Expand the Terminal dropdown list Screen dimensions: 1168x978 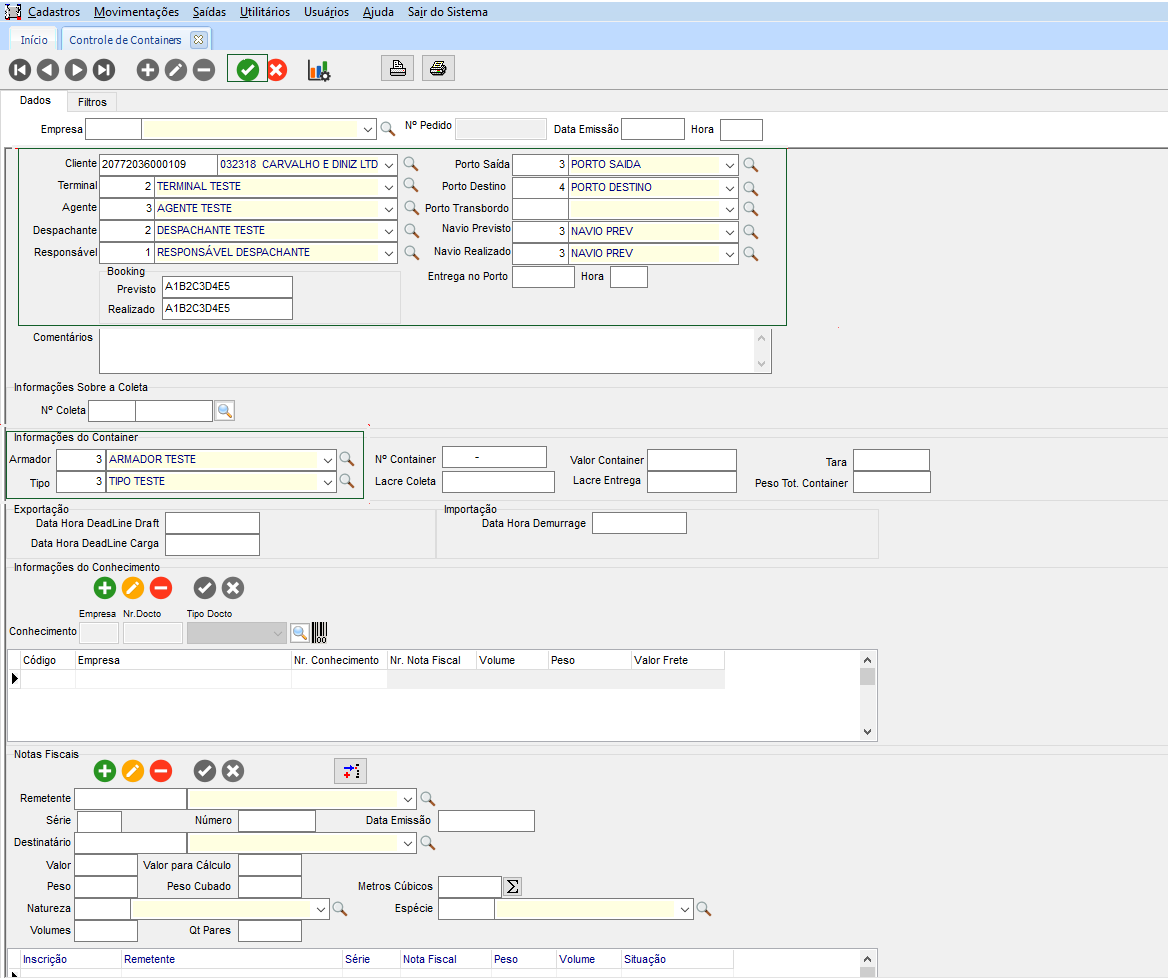[388, 186]
